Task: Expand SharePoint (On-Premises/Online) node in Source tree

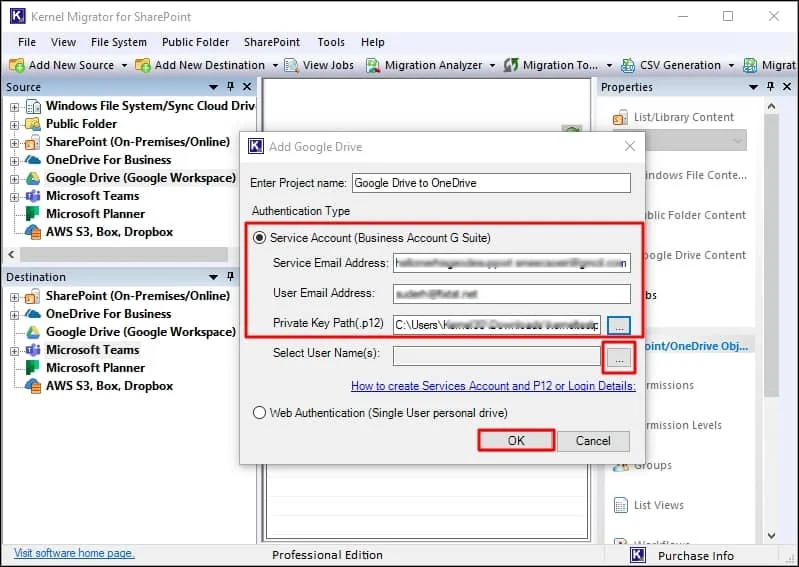Action: click(15, 143)
